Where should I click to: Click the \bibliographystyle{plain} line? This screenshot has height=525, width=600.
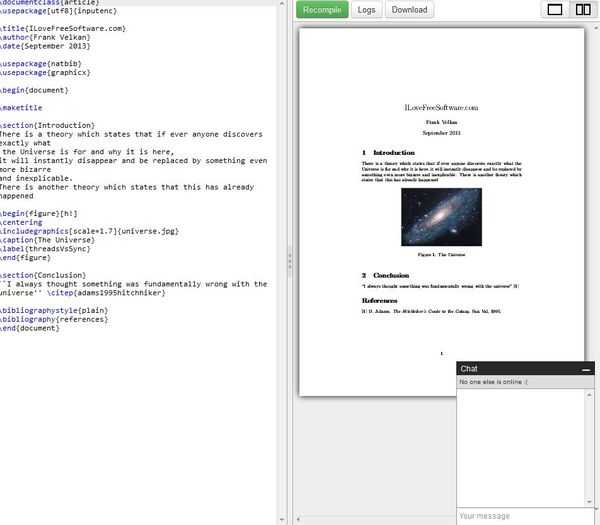54,310
